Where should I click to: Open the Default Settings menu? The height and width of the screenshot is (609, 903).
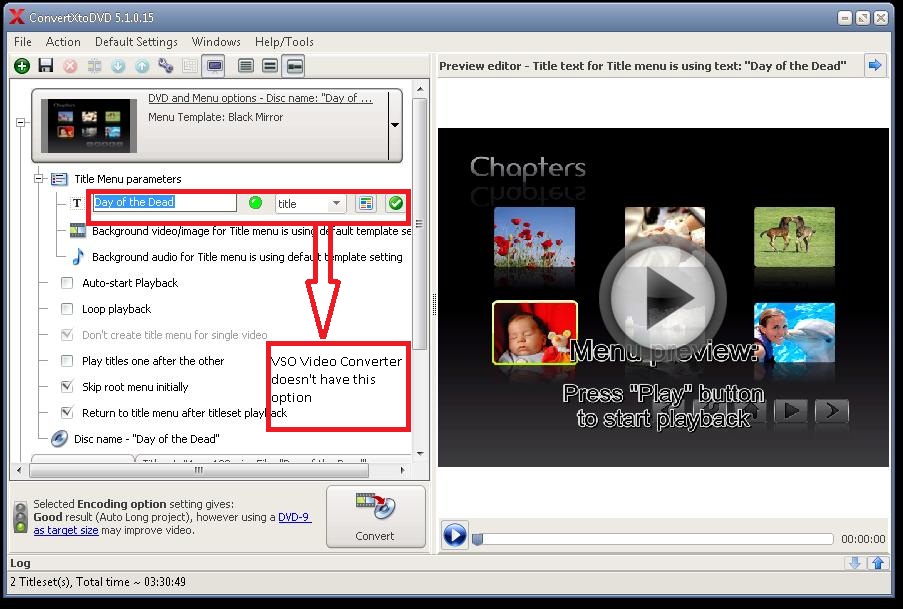136,41
